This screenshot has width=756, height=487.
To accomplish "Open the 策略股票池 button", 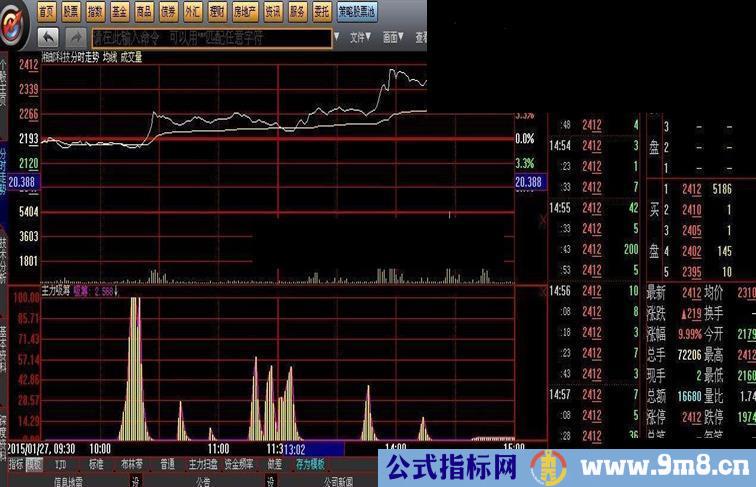I will tap(357, 12).
